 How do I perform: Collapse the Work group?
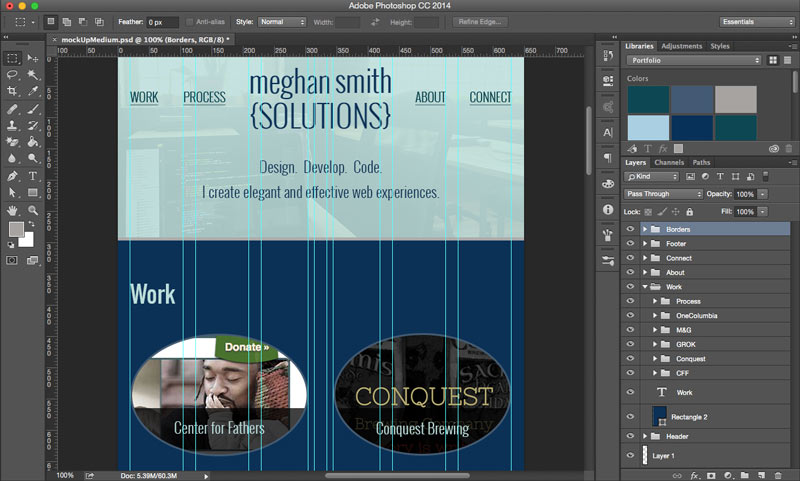[645, 287]
